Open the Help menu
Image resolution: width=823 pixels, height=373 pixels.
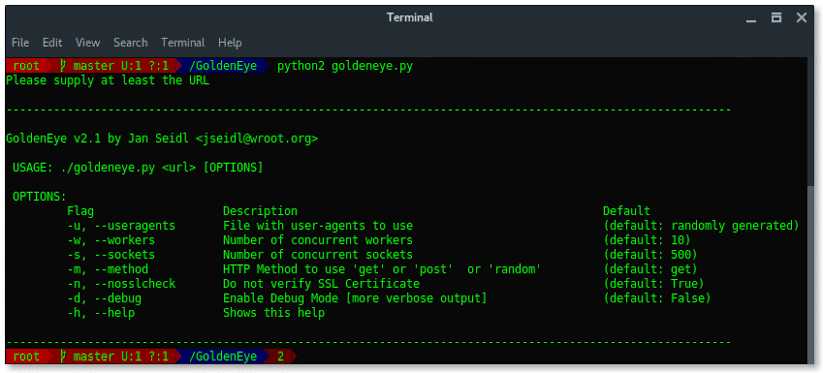tap(230, 42)
